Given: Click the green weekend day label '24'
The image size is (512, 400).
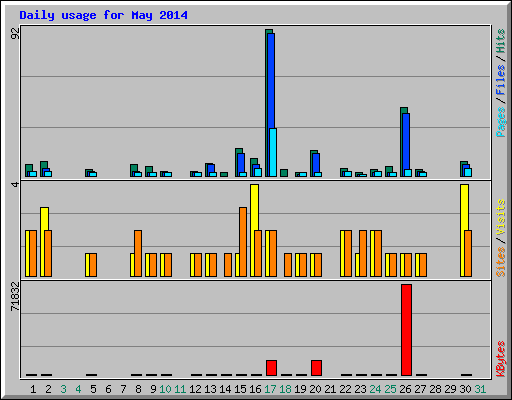Looking at the screenshot, I should coord(375,389).
